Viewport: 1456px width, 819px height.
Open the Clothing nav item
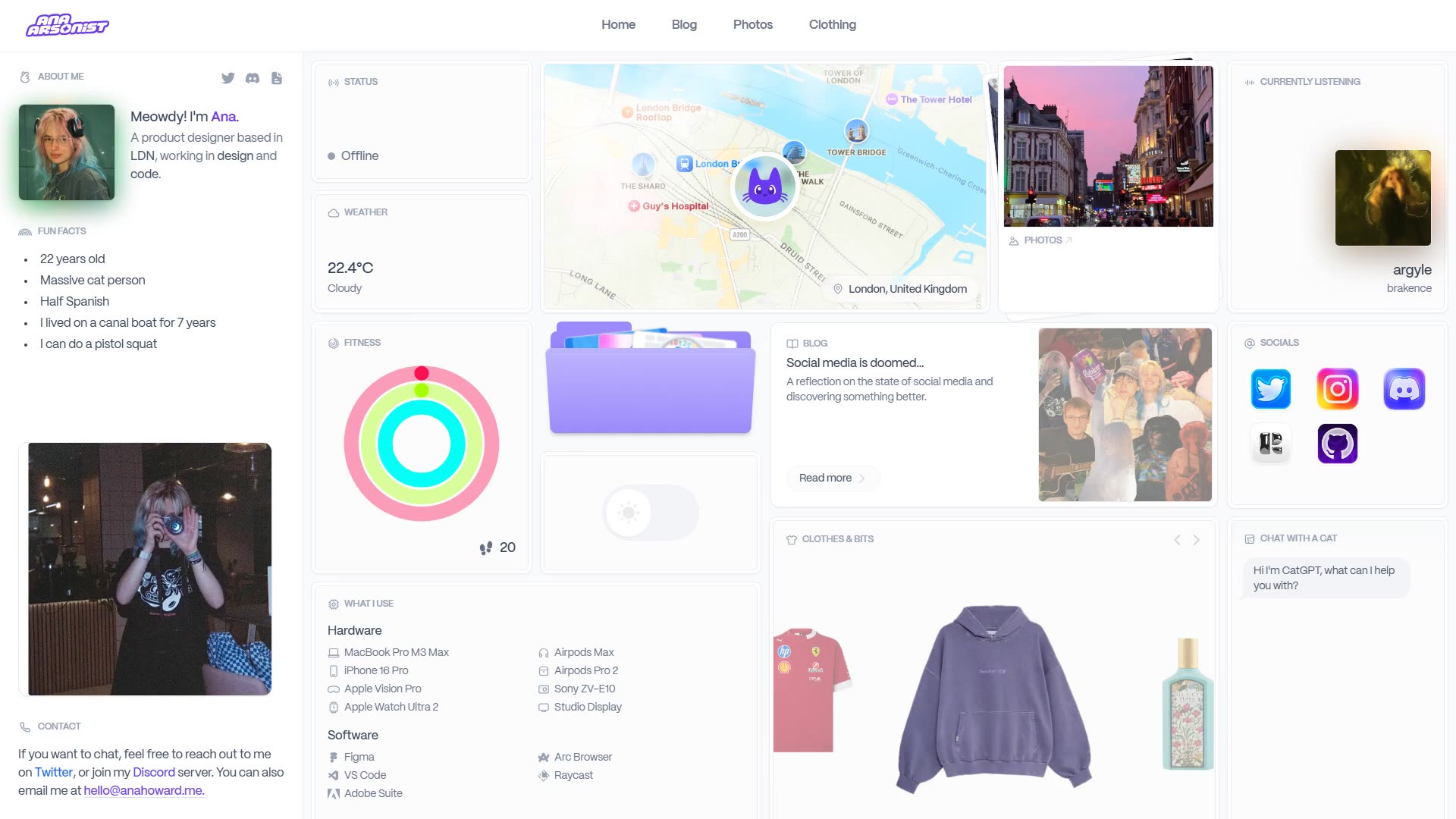point(832,24)
